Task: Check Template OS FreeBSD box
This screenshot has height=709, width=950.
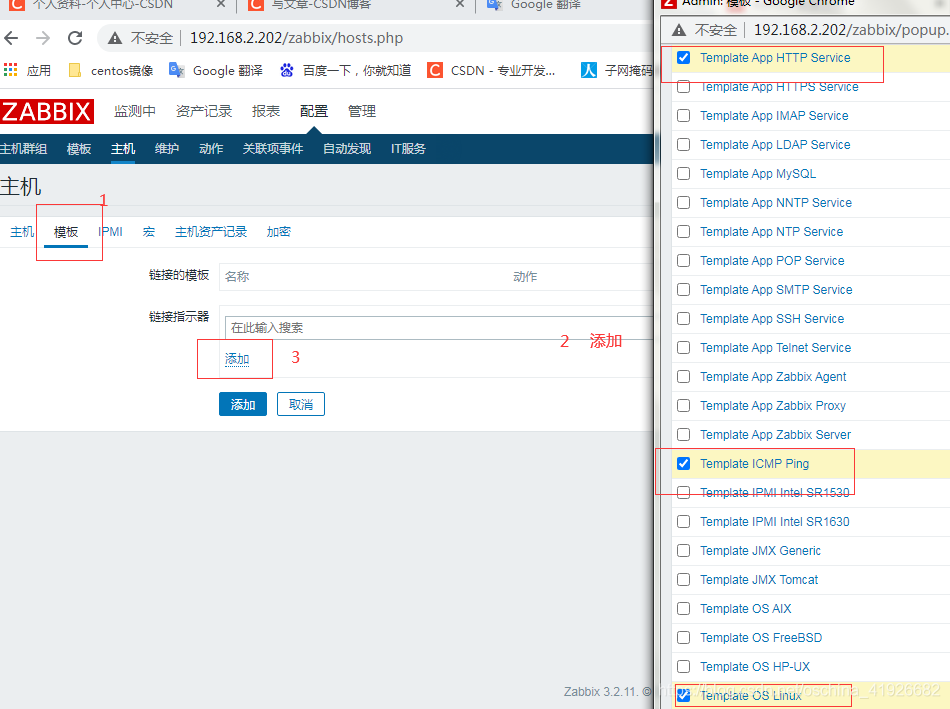Action: [x=683, y=637]
